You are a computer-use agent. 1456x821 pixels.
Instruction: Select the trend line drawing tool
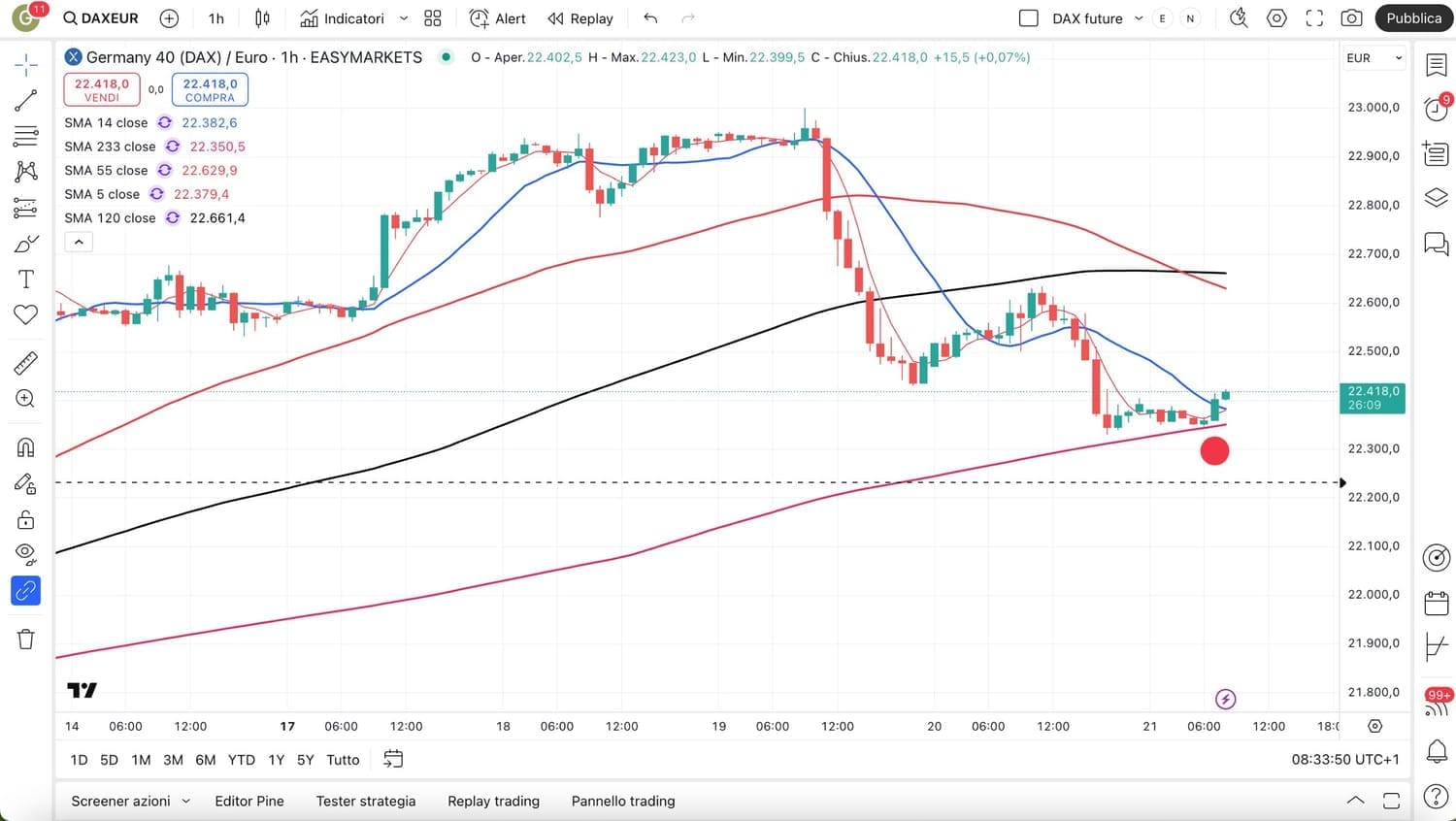click(x=26, y=100)
